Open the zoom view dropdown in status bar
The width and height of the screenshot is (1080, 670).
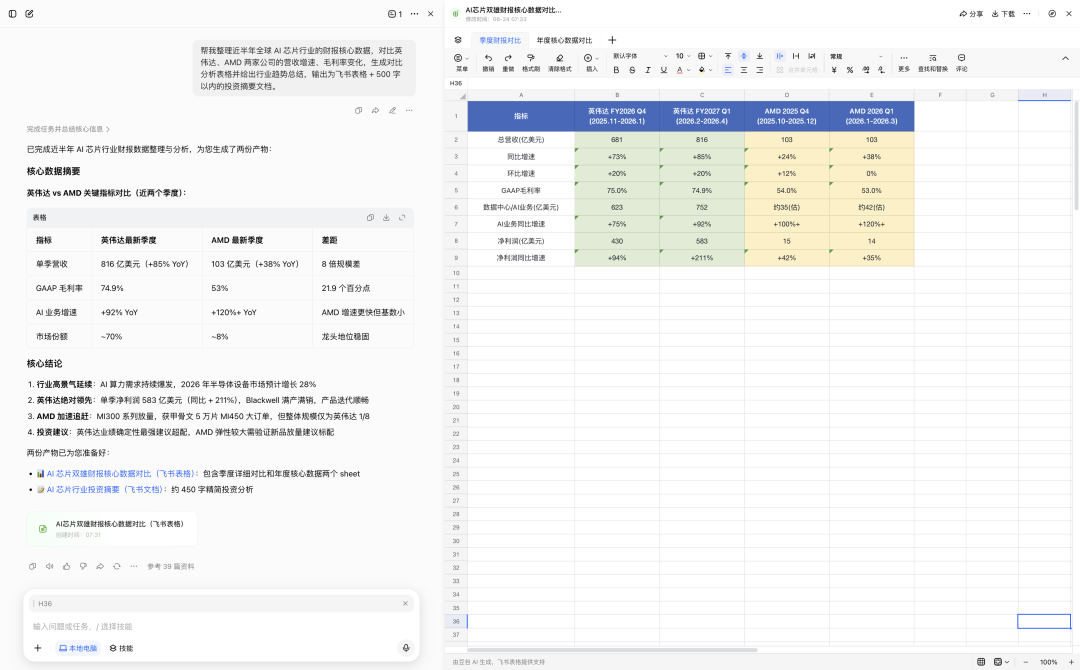[1001, 662]
